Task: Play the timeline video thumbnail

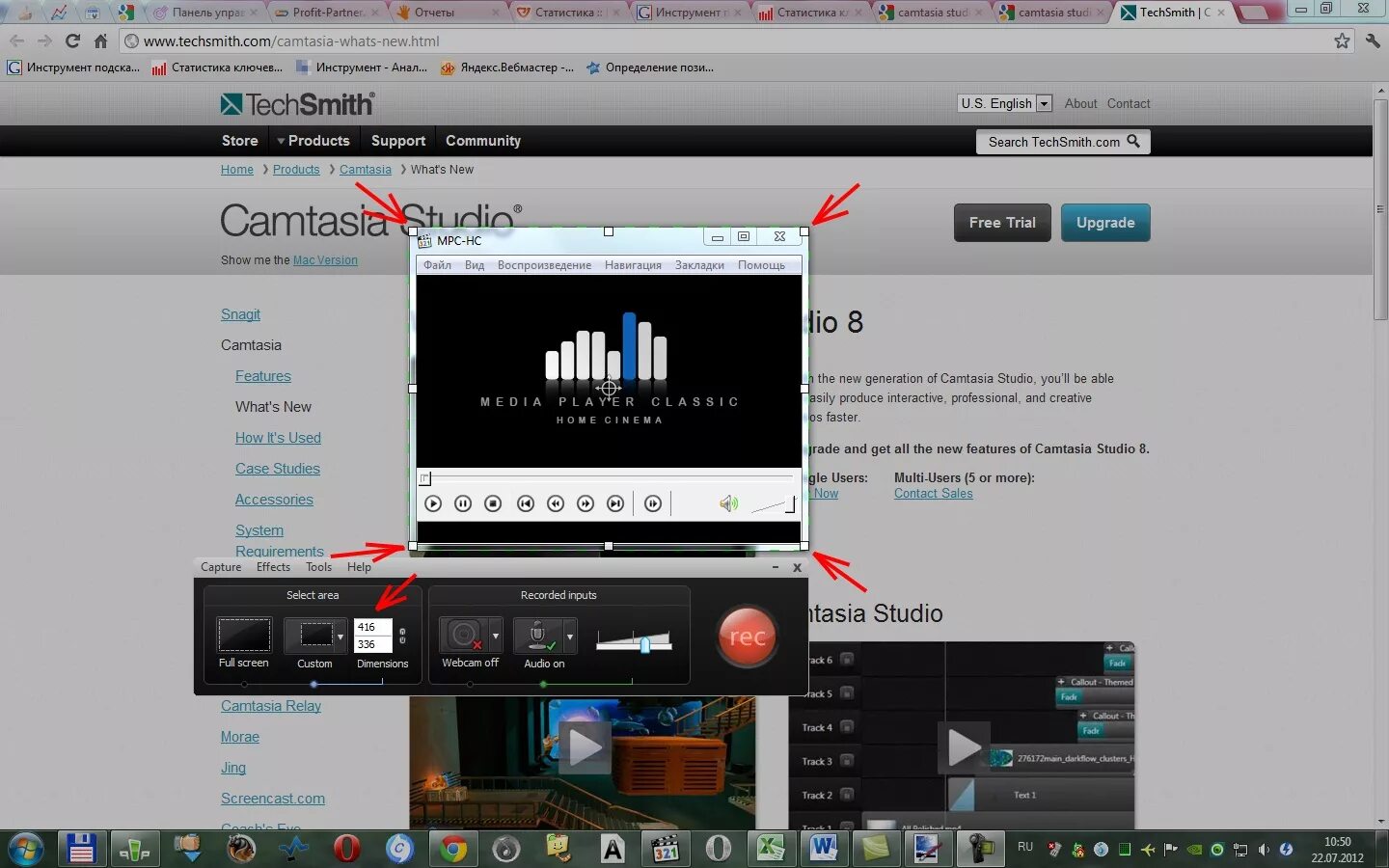Action: point(964,747)
